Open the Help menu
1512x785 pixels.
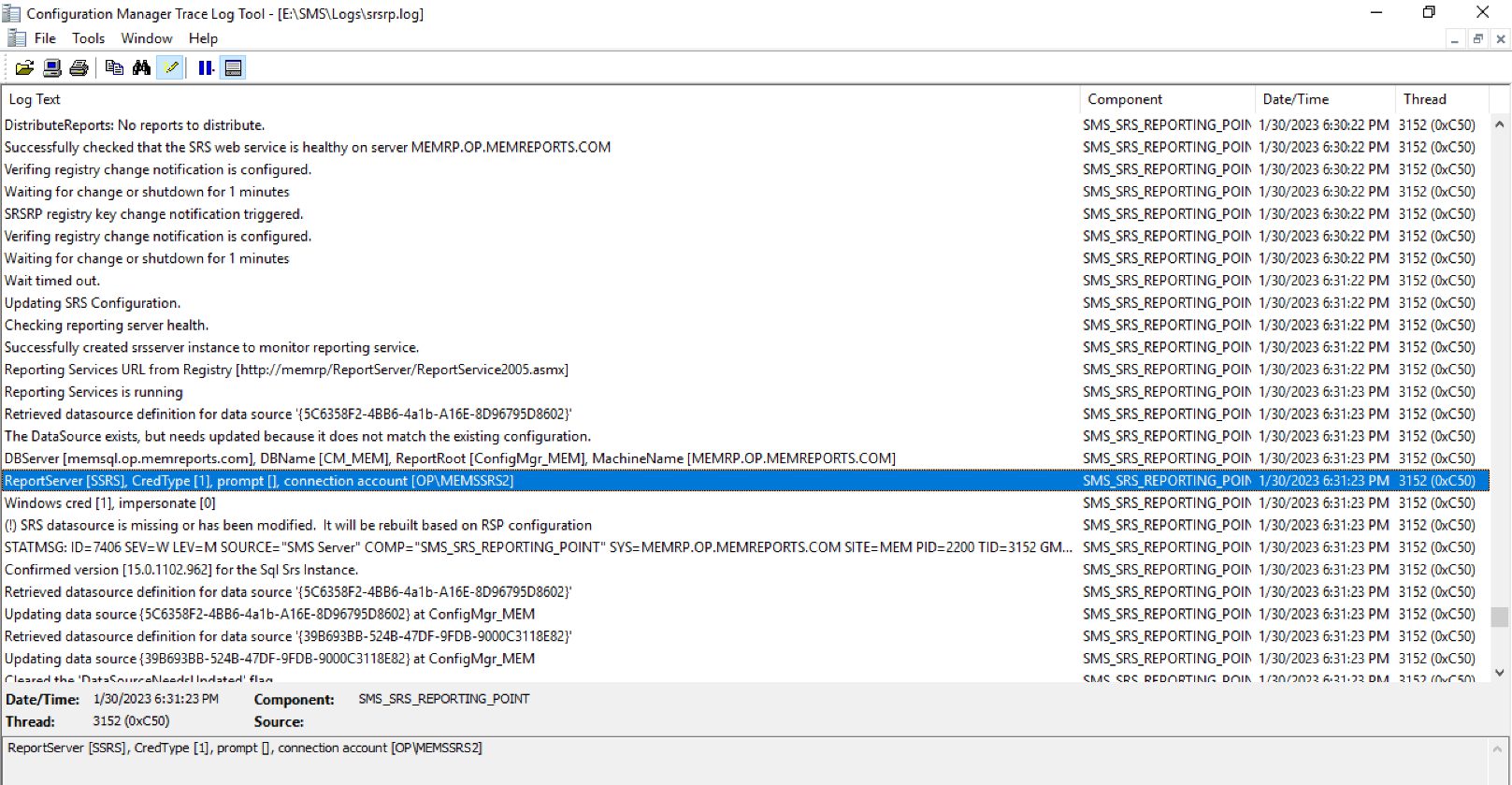pos(203,38)
